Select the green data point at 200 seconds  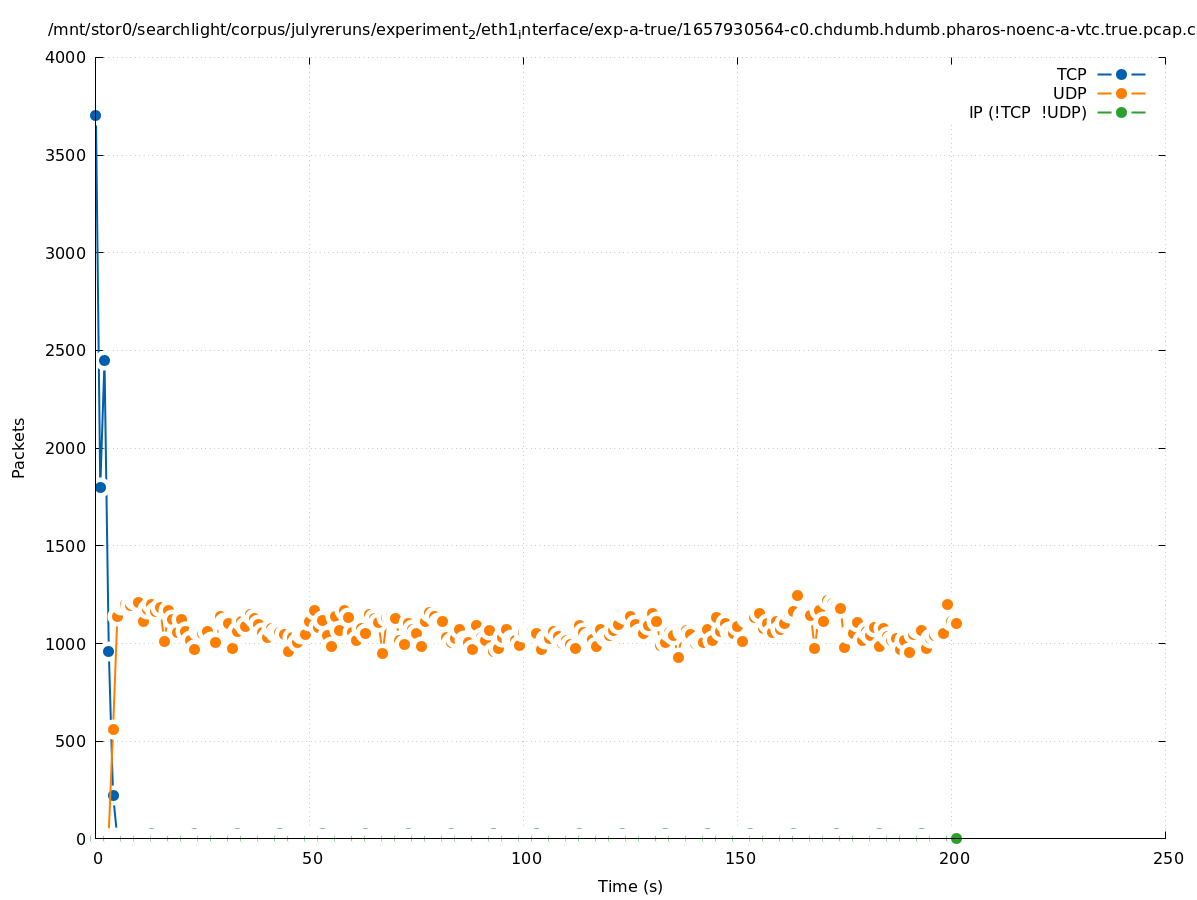point(956,838)
